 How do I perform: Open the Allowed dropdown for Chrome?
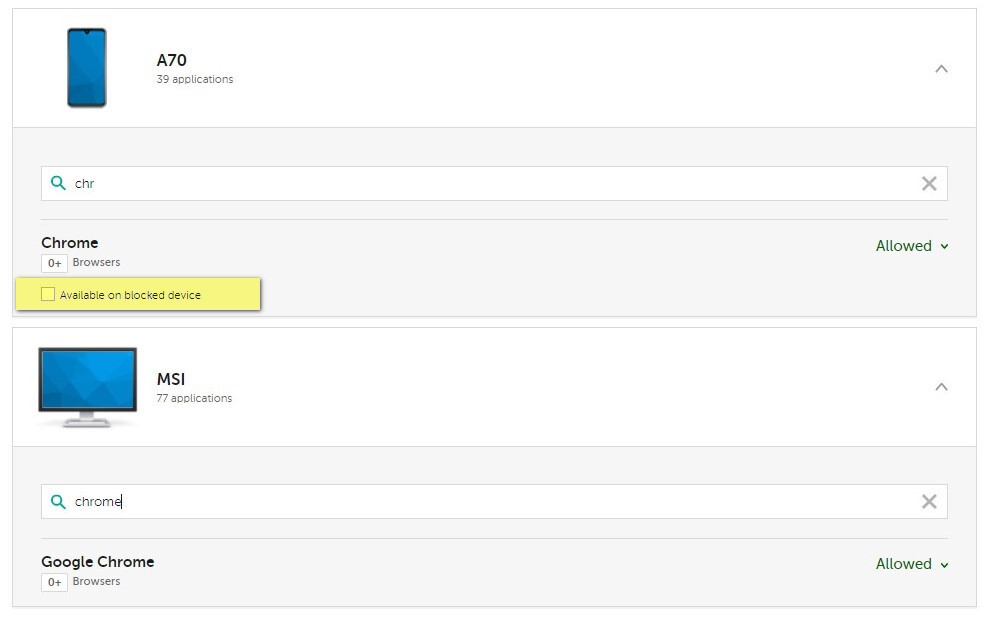[x=911, y=246]
